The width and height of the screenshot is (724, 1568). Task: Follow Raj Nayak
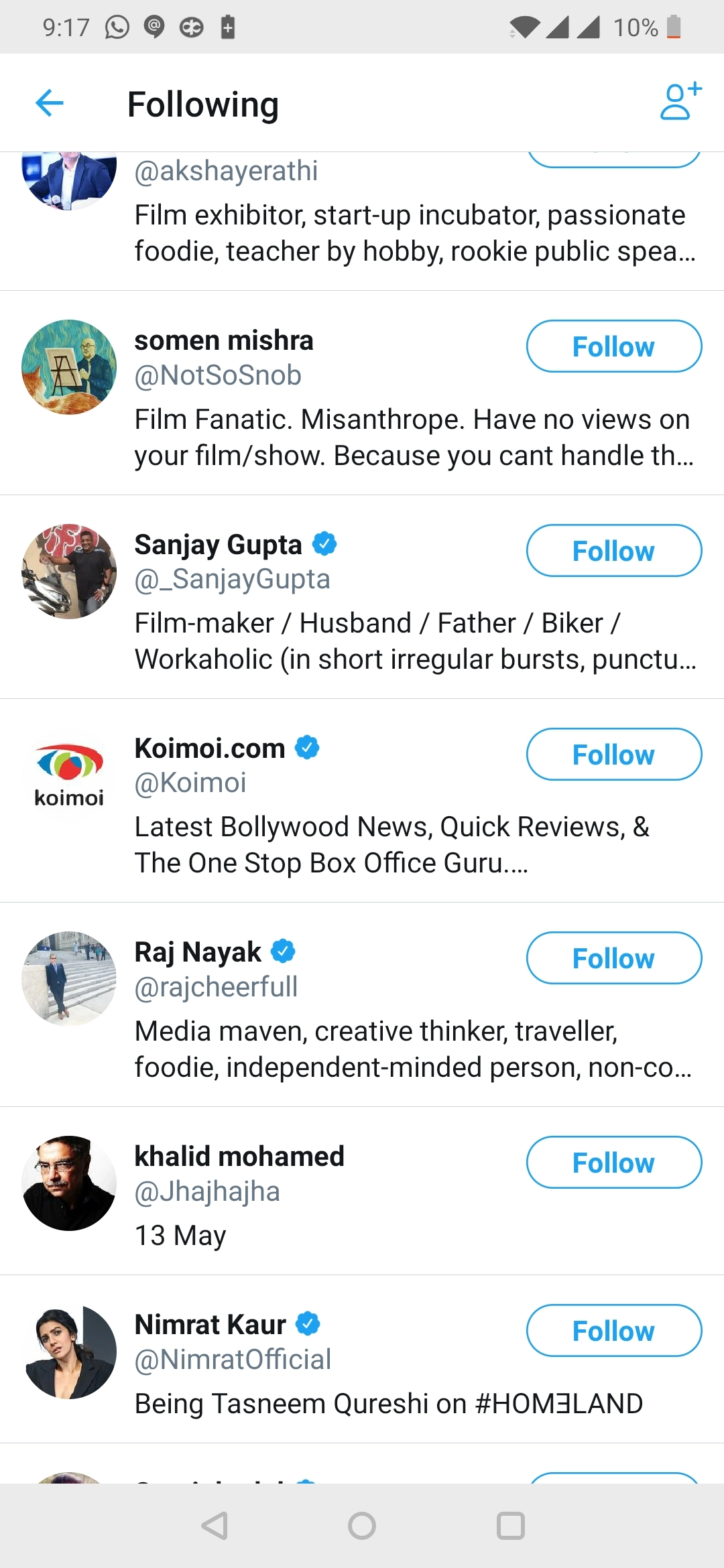tap(613, 958)
